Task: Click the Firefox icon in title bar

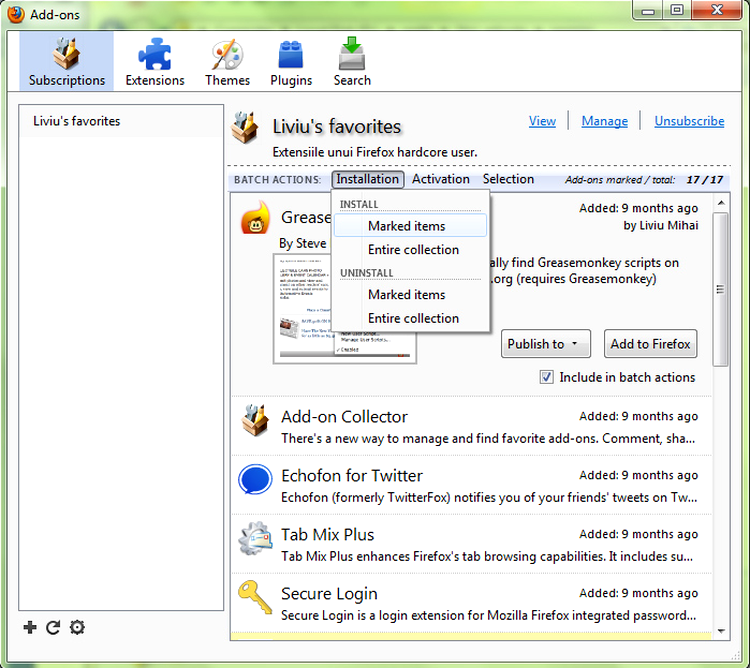Action: [x=15, y=14]
